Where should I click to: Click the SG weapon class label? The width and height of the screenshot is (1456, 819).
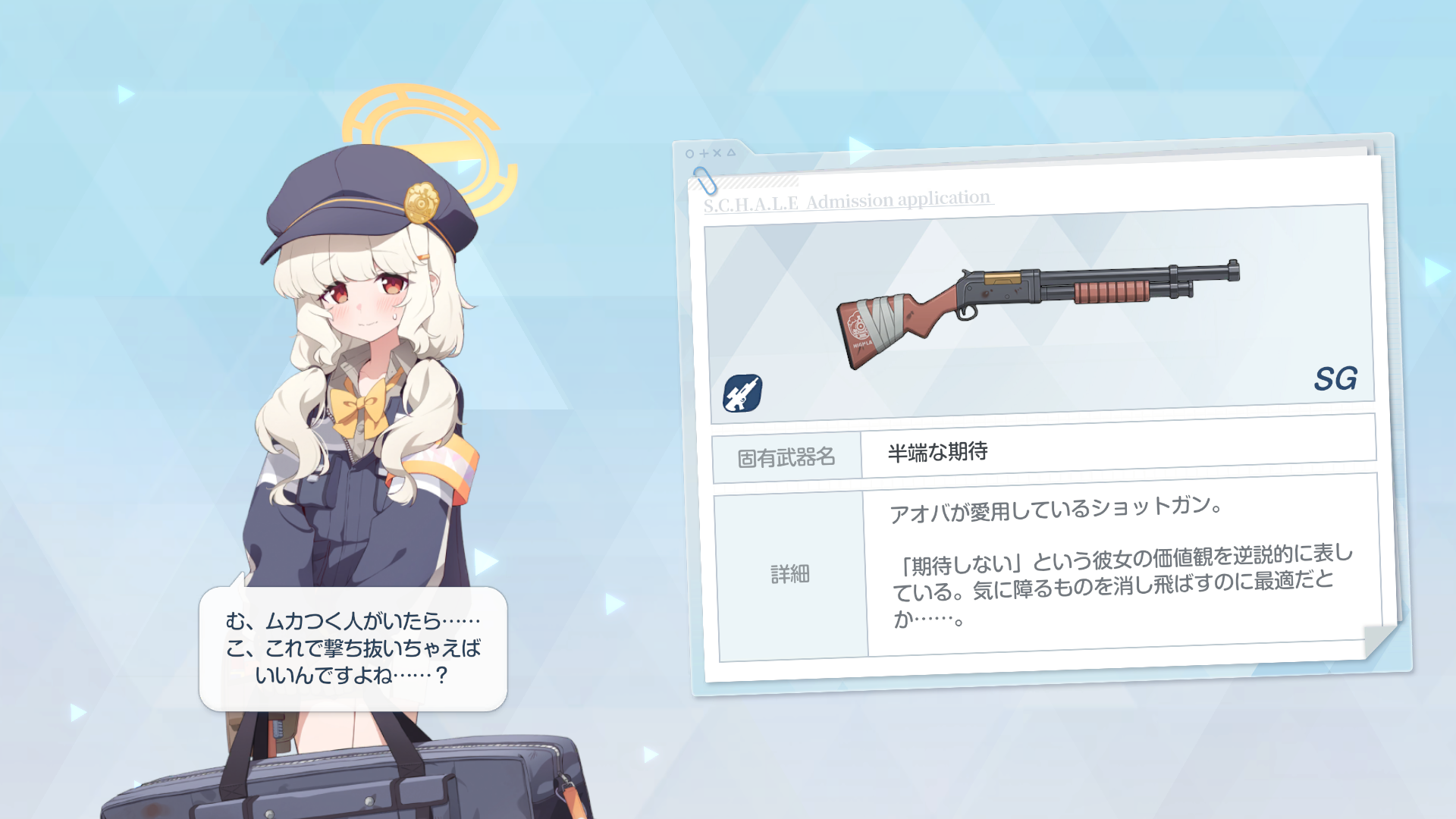(x=1335, y=378)
